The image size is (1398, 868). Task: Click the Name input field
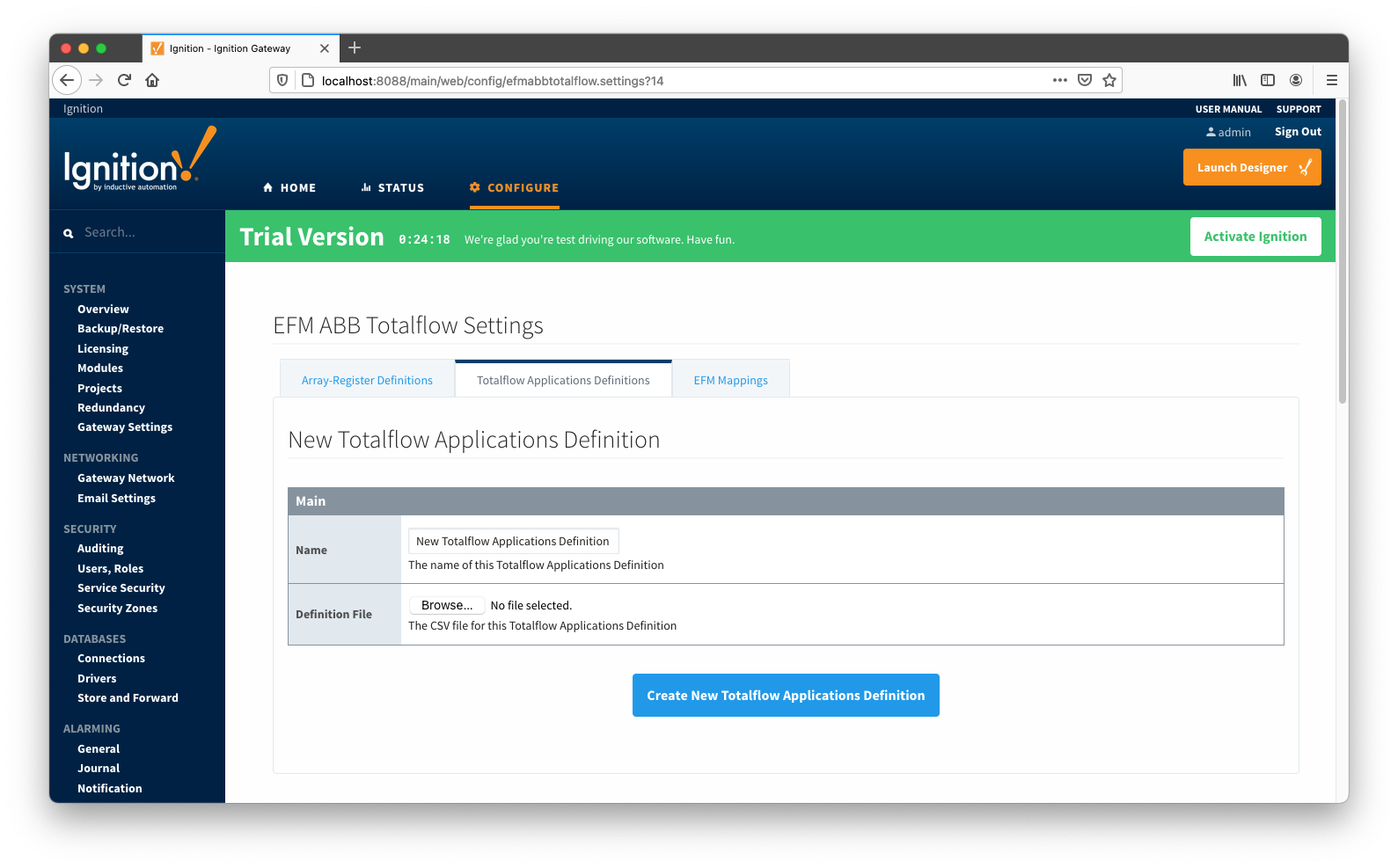click(x=514, y=541)
